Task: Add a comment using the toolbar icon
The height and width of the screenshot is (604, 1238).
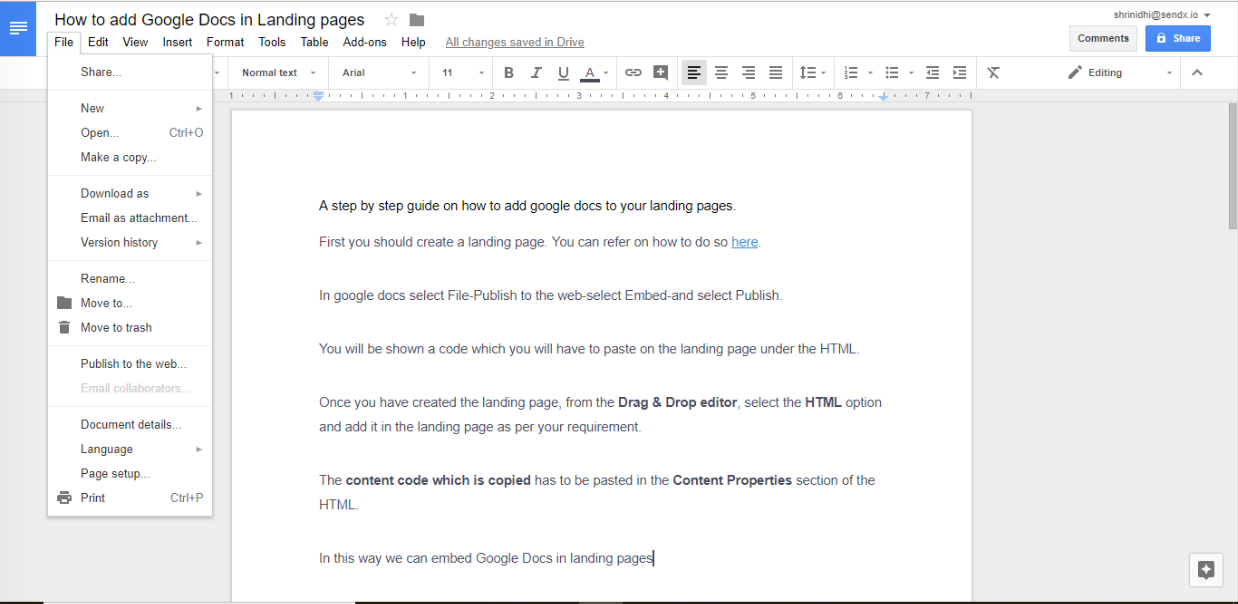Action: pos(660,73)
